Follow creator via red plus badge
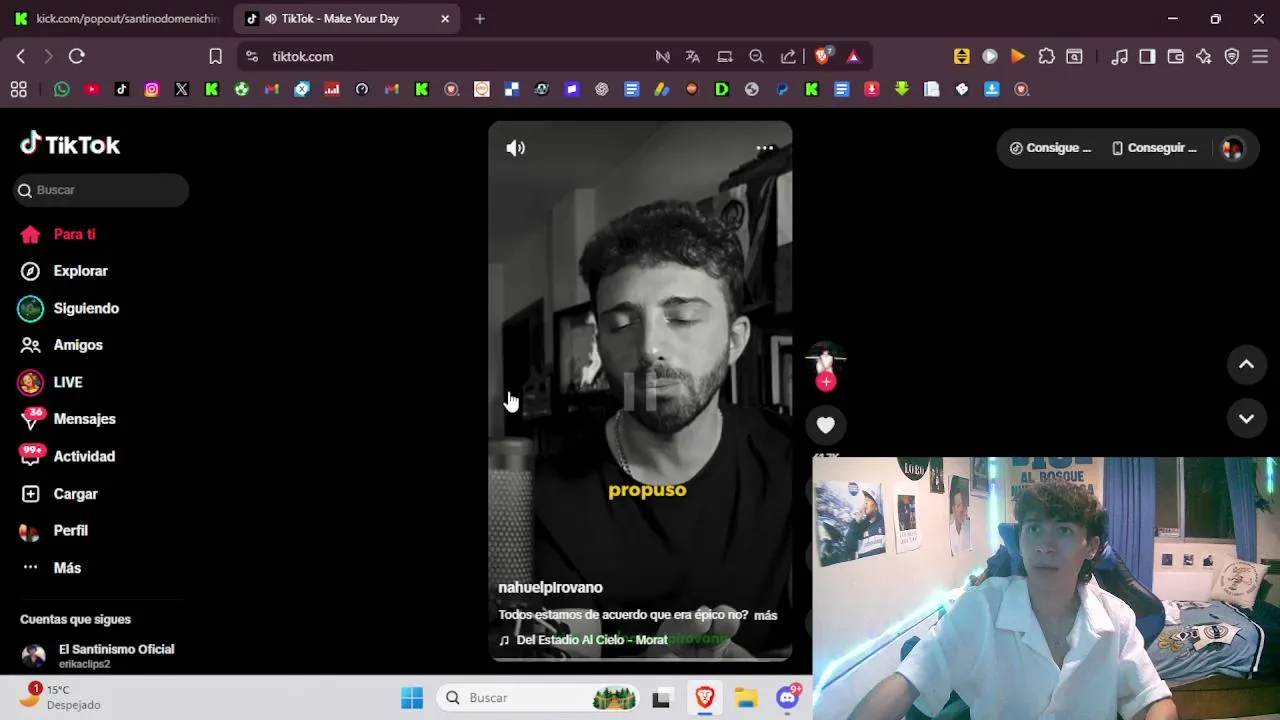 (x=826, y=382)
